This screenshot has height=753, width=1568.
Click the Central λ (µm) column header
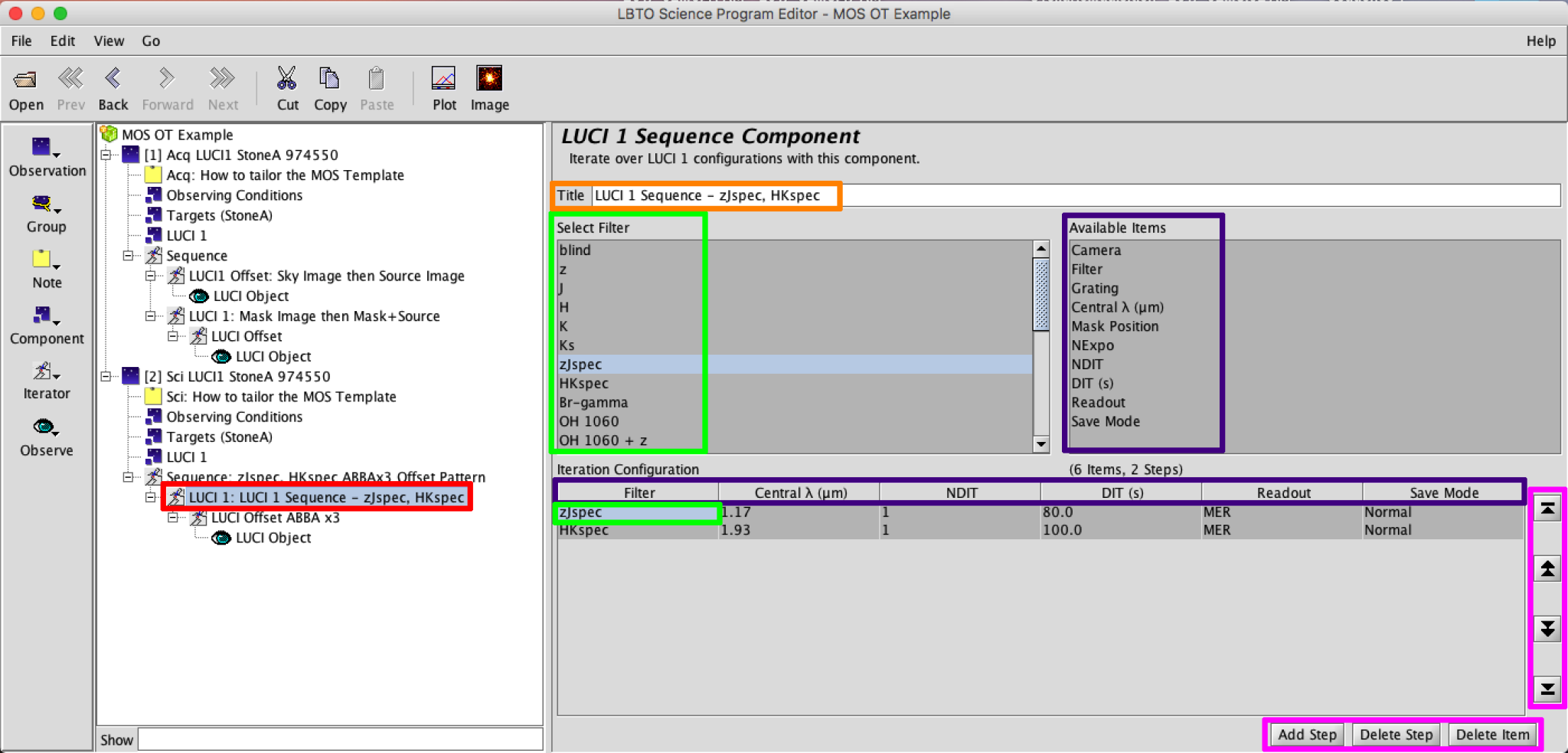[800, 493]
